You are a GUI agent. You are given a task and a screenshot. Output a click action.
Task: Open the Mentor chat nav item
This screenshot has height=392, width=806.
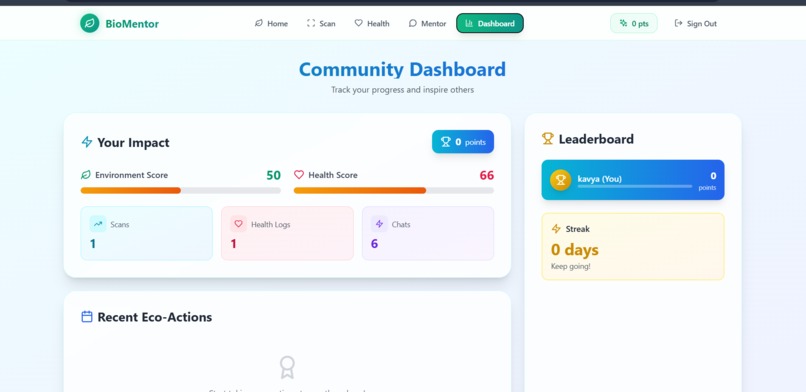click(x=427, y=23)
